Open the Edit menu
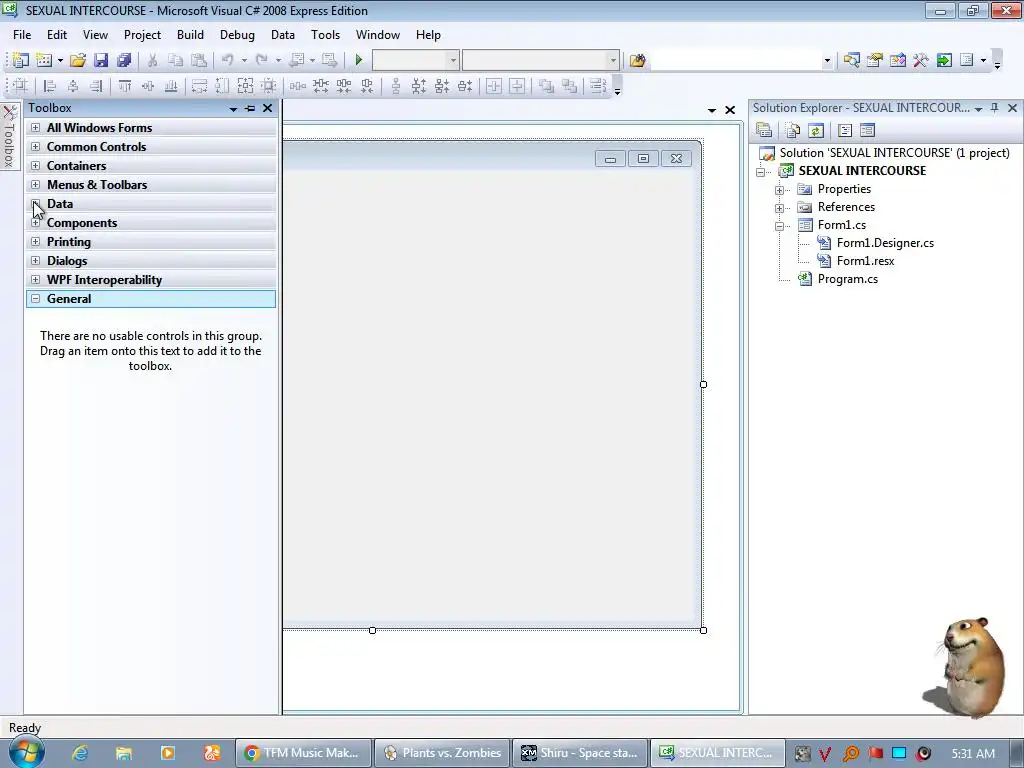Image resolution: width=1024 pixels, height=768 pixels. pyautogui.click(x=57, y=35)
